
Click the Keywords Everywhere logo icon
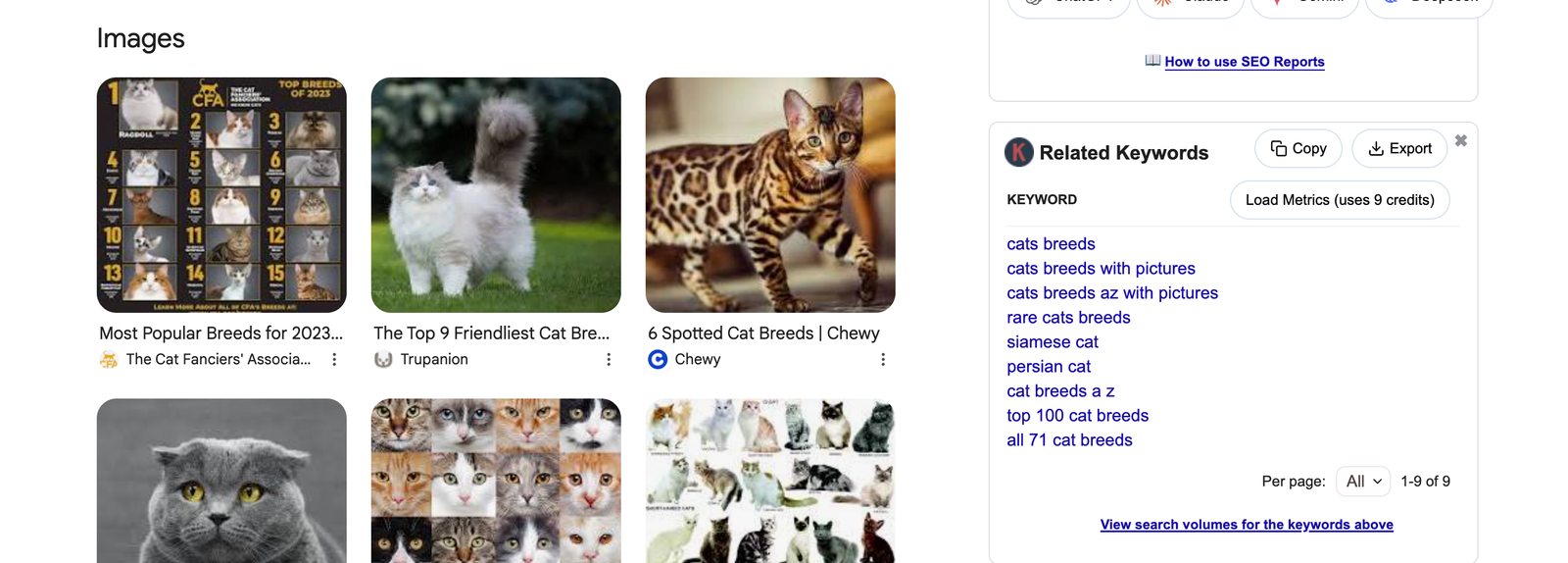tap(1019, 152)
